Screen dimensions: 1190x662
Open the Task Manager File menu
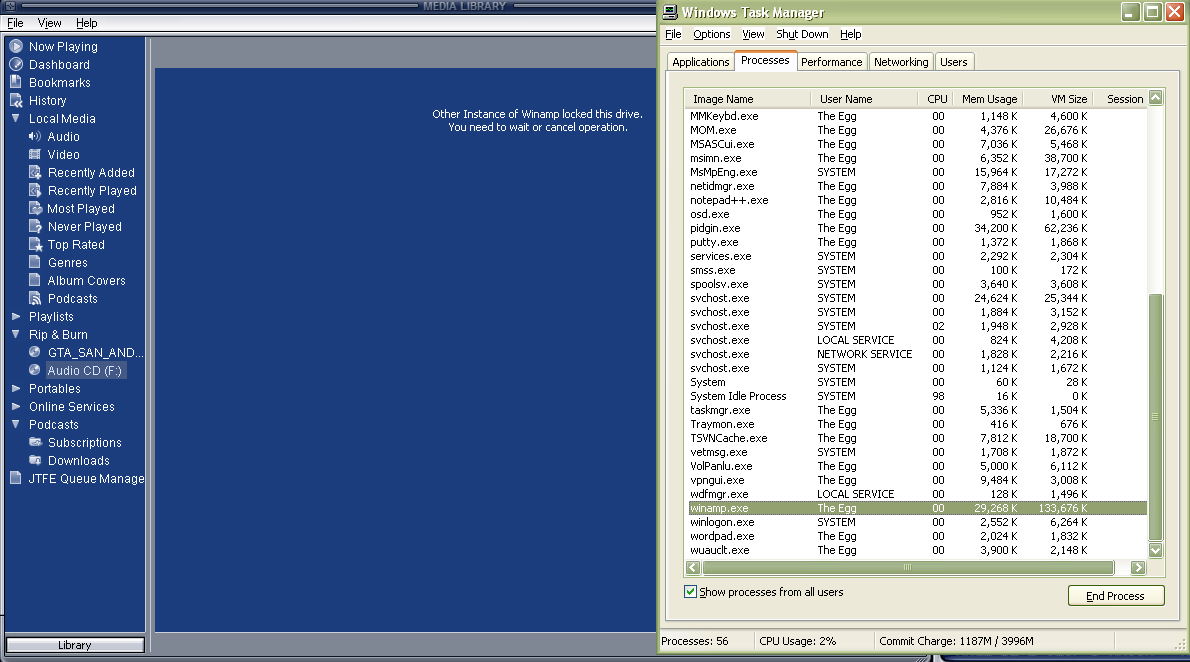(673, 34)
